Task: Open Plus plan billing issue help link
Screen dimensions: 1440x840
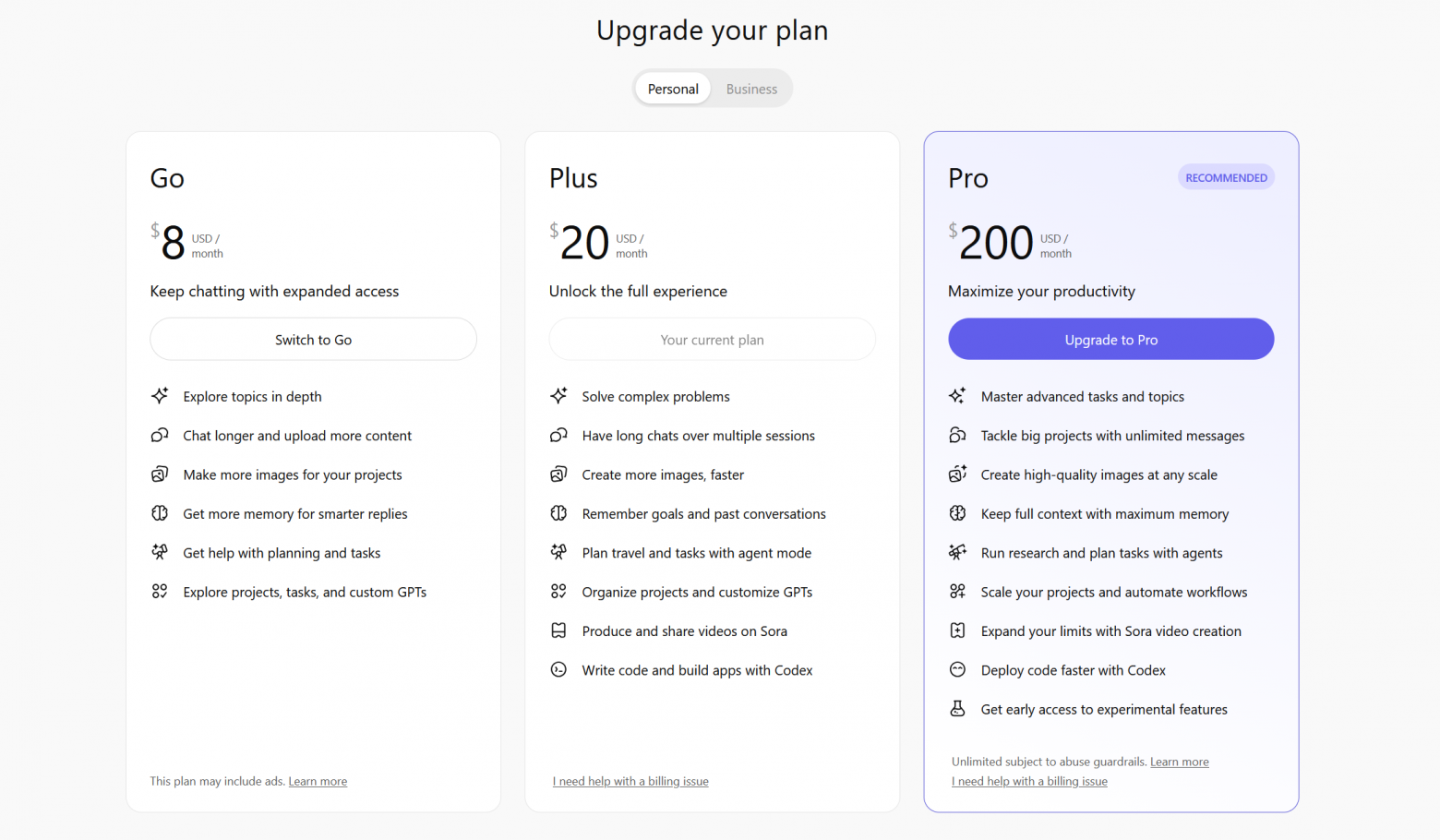Action: click(x=630, y=782)
